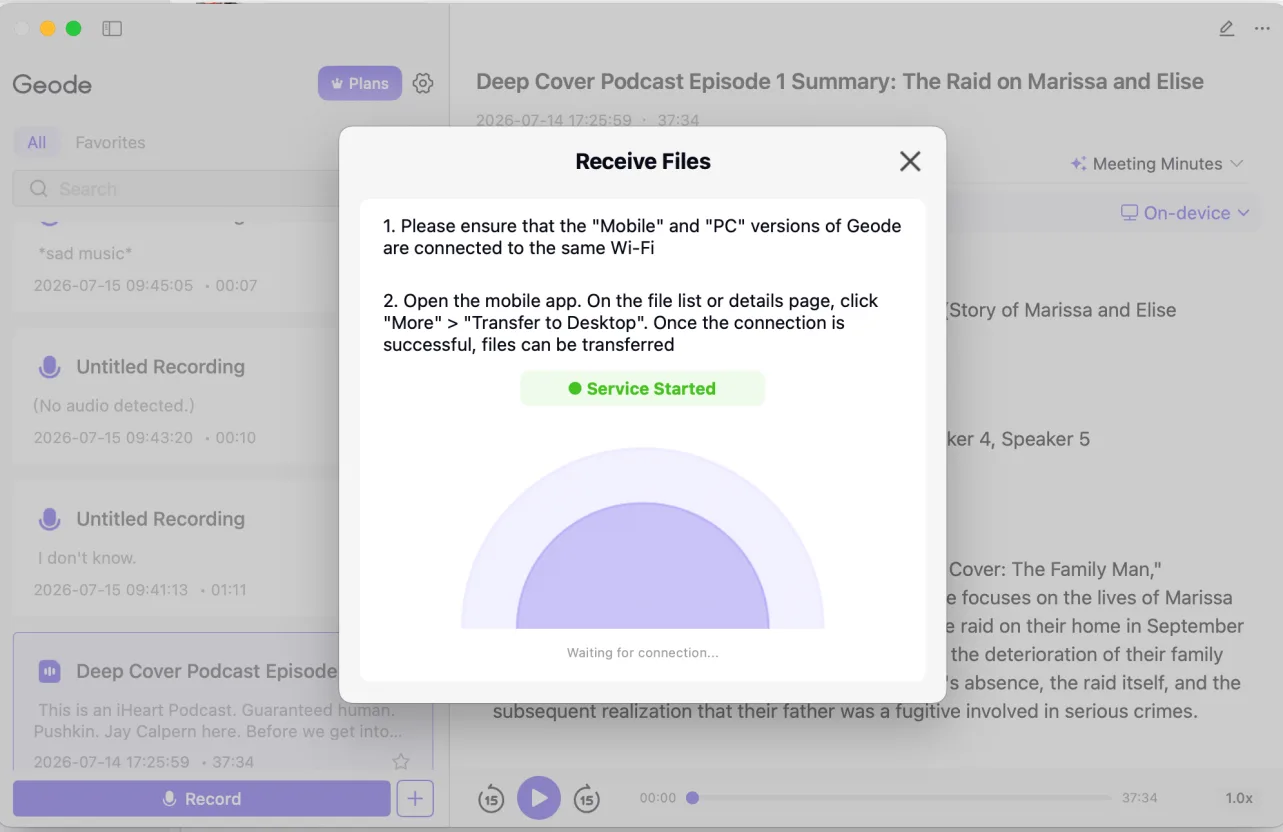Click the Deep Cover Podcast summary title
Viewport: 1283px width, 832px height.
point(840,82)
